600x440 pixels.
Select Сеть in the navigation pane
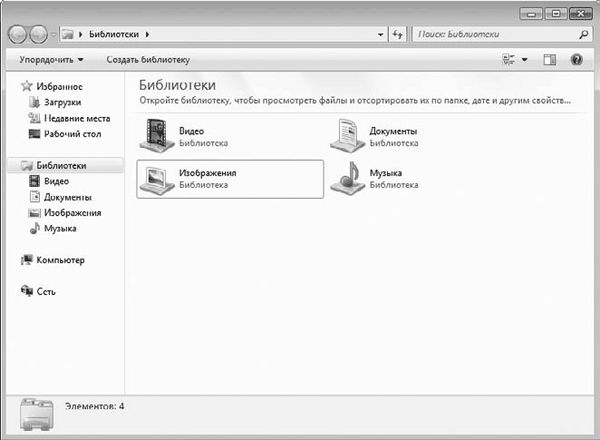click(x=46, y=291)
